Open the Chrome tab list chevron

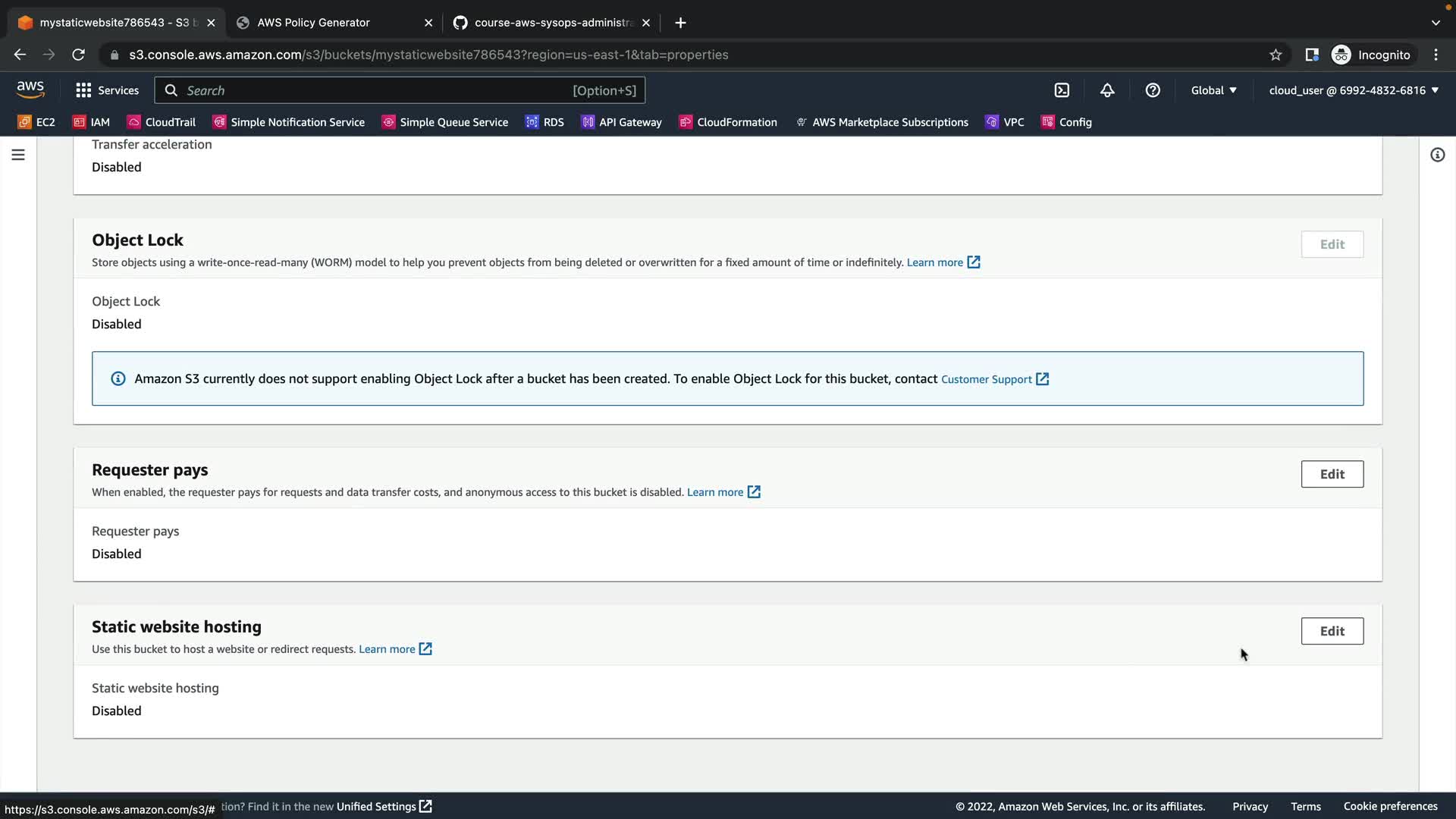point(1436,23)
